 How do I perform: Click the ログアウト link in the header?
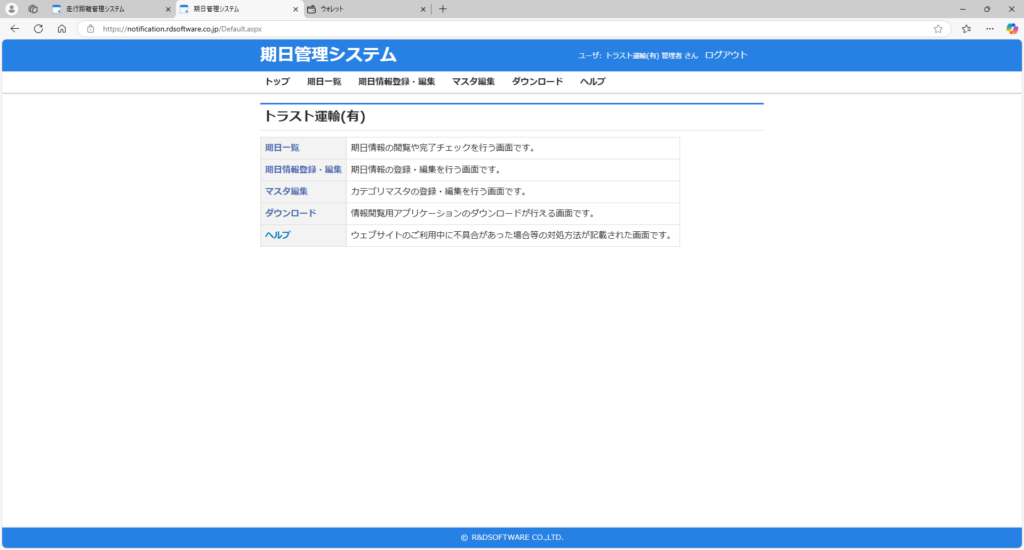click(726, 55)
